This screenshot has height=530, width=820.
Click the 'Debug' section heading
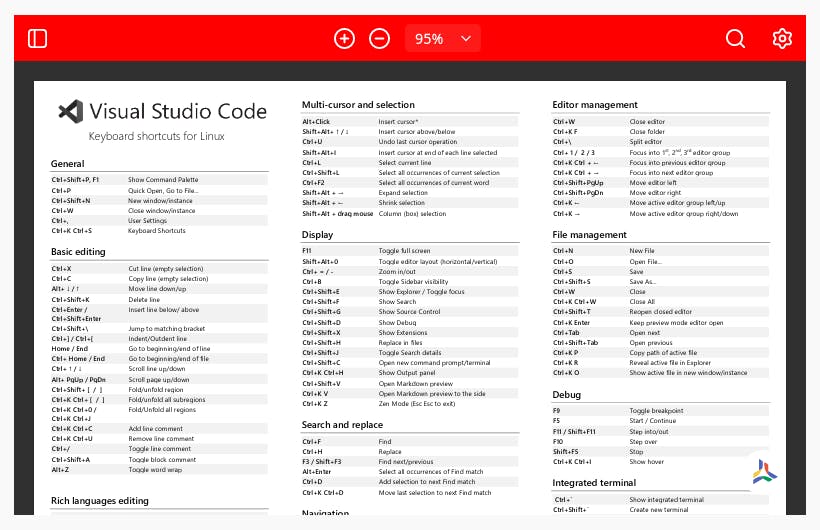566,394
